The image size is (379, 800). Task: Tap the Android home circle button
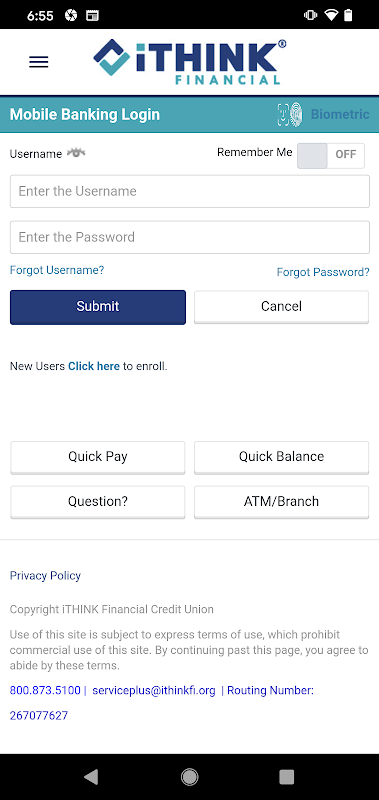click(x=189, y=777)
